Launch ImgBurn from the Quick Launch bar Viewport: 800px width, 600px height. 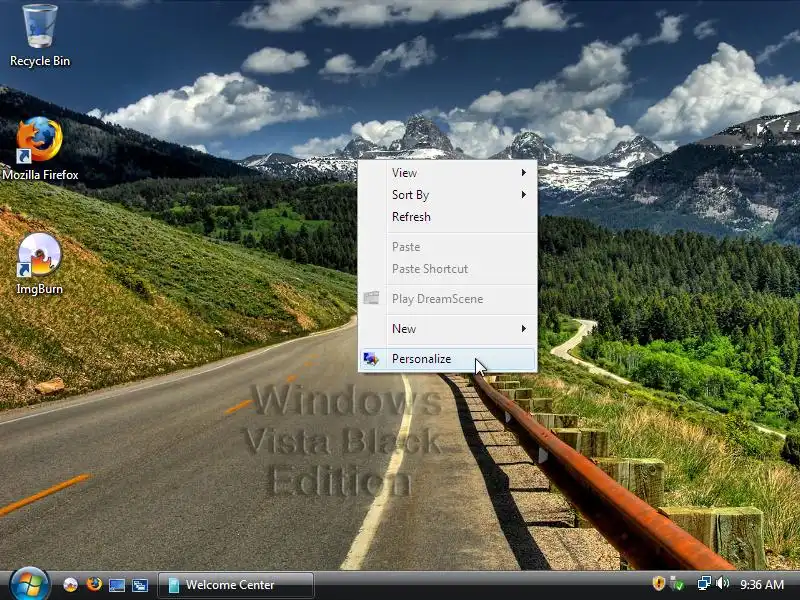click(x=70, y=585)
